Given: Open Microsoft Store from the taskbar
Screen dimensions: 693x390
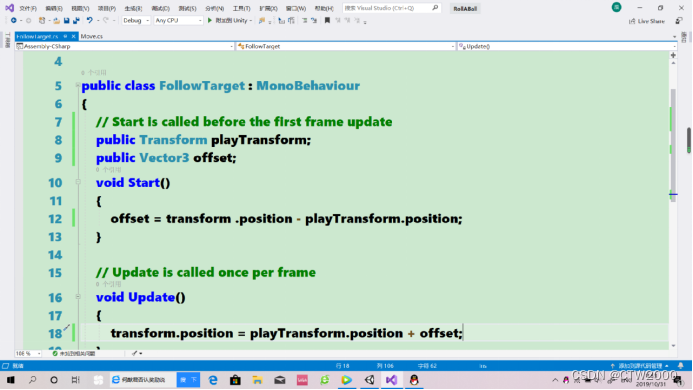Looking at the screenshot, I should (x=235, y=380).
